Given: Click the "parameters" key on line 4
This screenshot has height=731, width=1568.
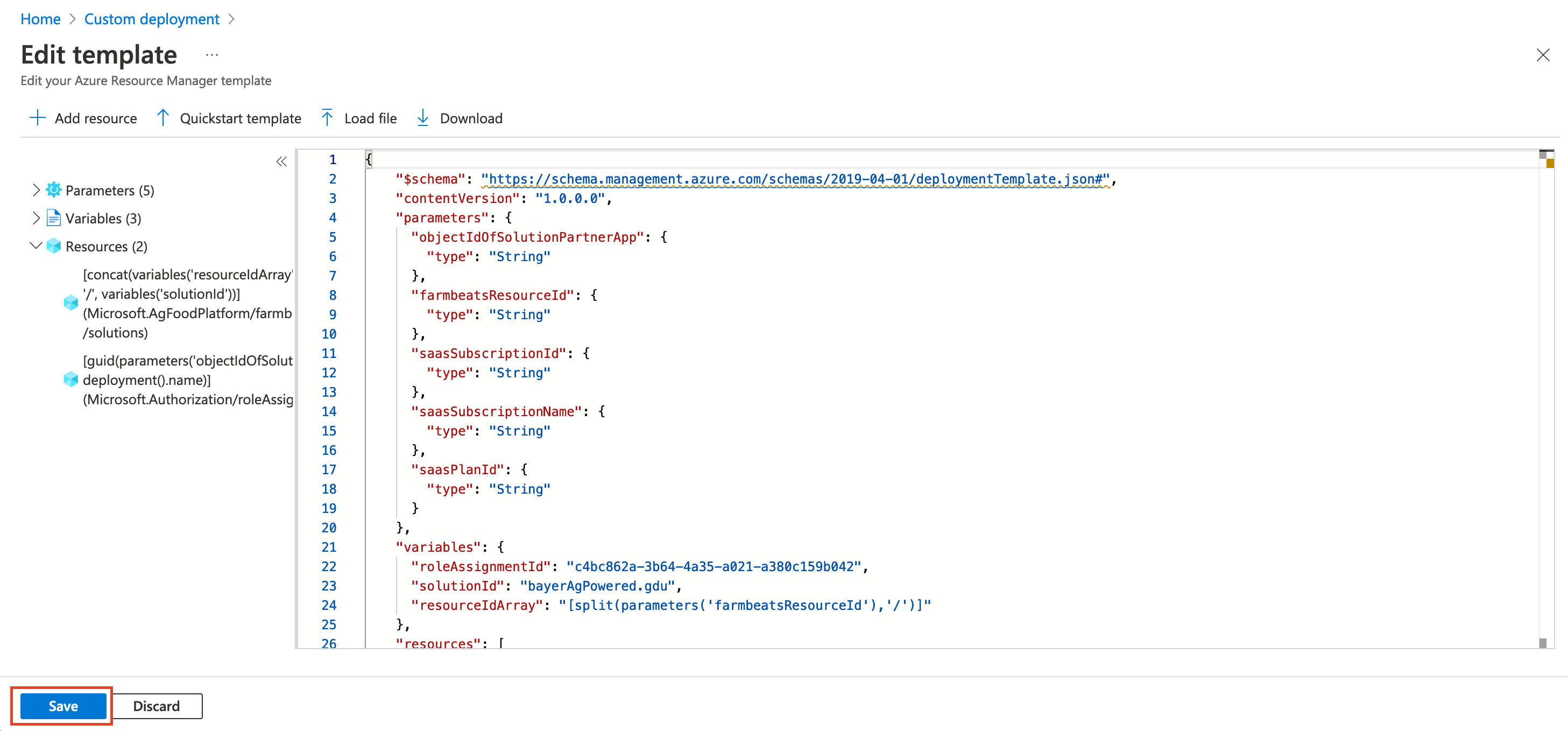Looking at the screenshot, I should pyautogui.click(x=442, y=218).
